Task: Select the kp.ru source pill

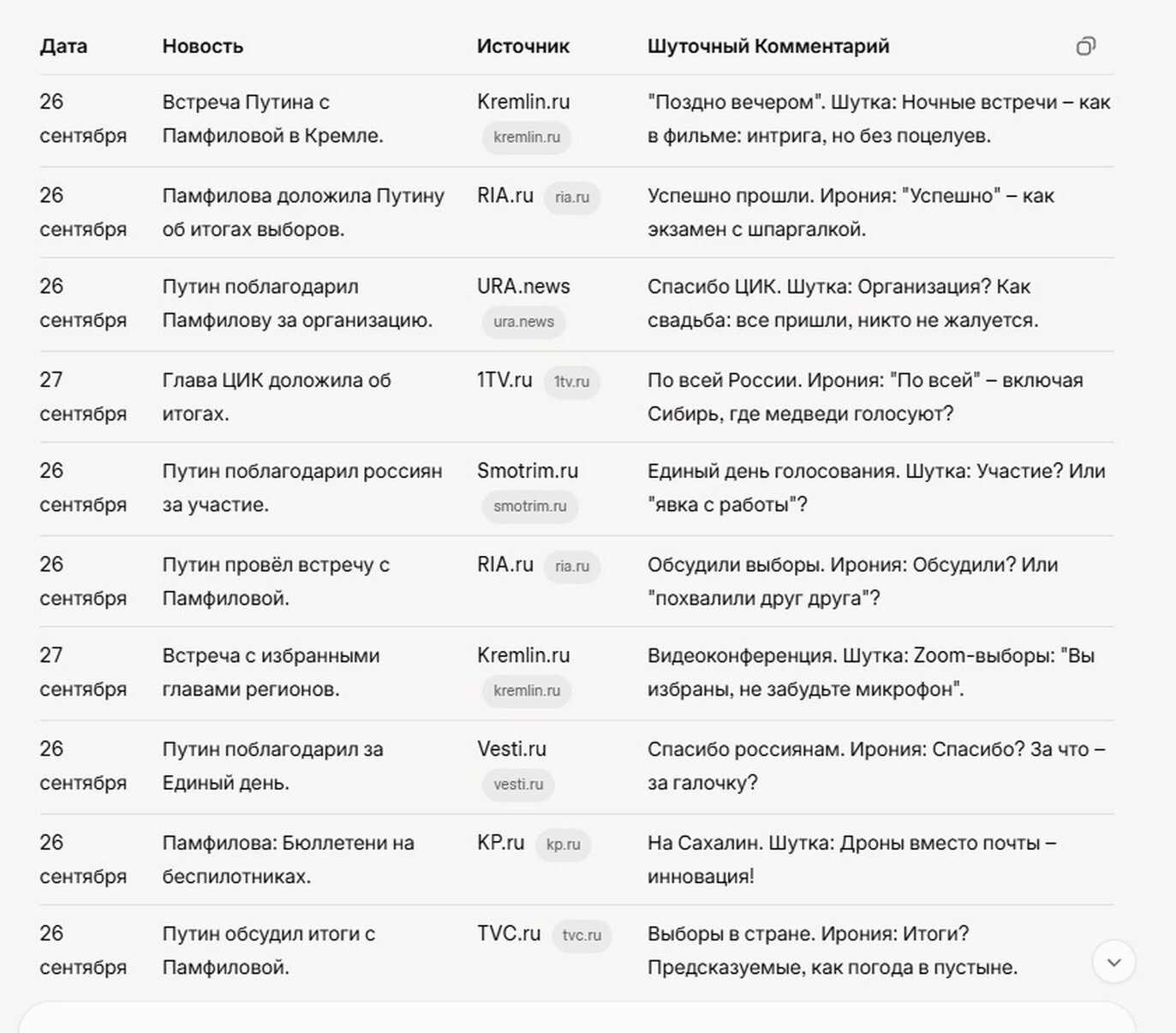Action: (x=564, y=845)
